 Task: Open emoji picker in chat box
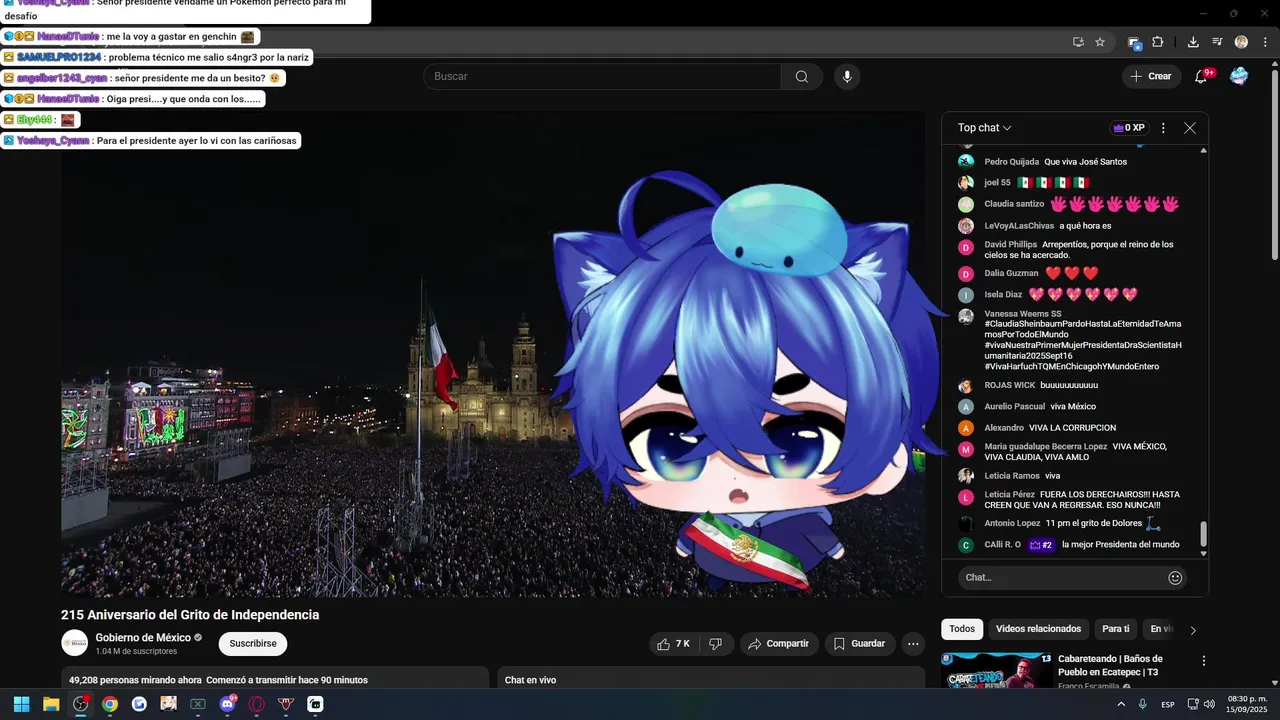point(1175,577)
